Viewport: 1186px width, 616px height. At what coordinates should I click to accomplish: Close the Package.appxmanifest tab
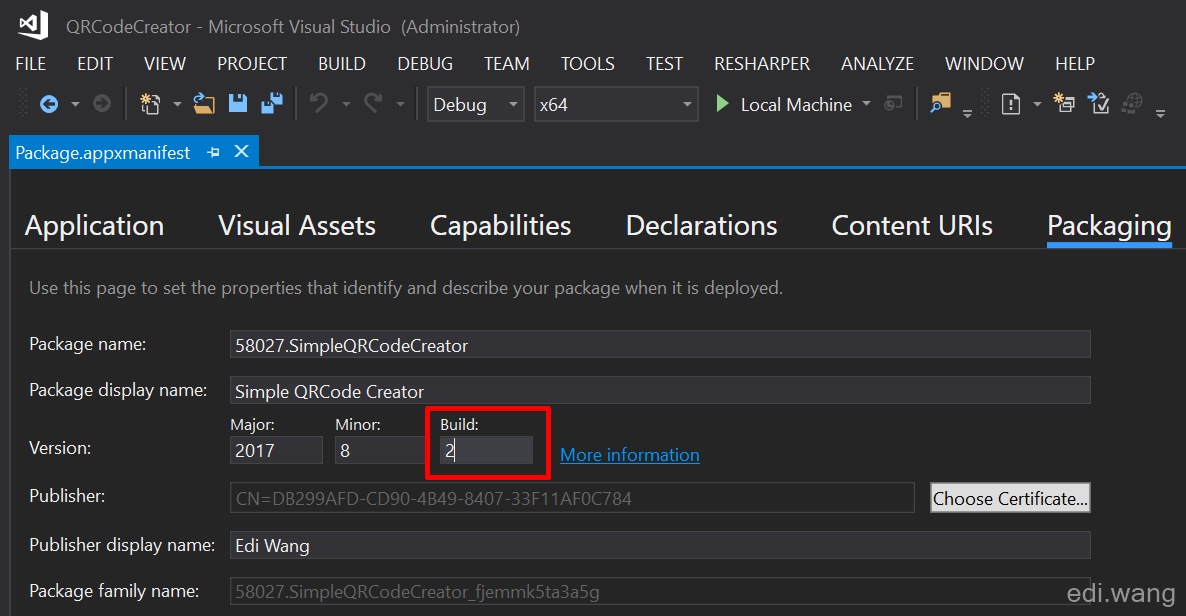pyautogui.click(x=241, y=152)
